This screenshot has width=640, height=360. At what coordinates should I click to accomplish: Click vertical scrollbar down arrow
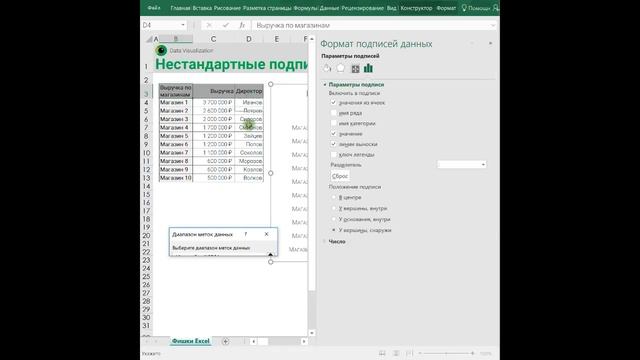coord(312,333)
